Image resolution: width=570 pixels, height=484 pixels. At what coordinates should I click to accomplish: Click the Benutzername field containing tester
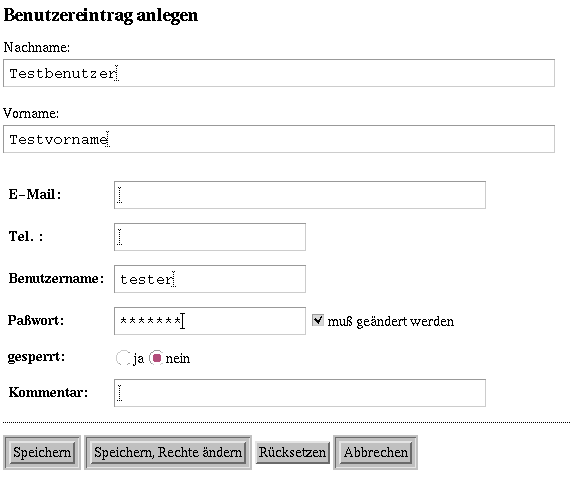tap(210, 279)
